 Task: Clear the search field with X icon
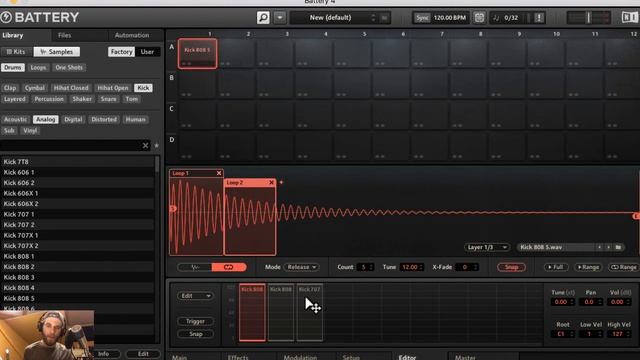pos(145,145)
